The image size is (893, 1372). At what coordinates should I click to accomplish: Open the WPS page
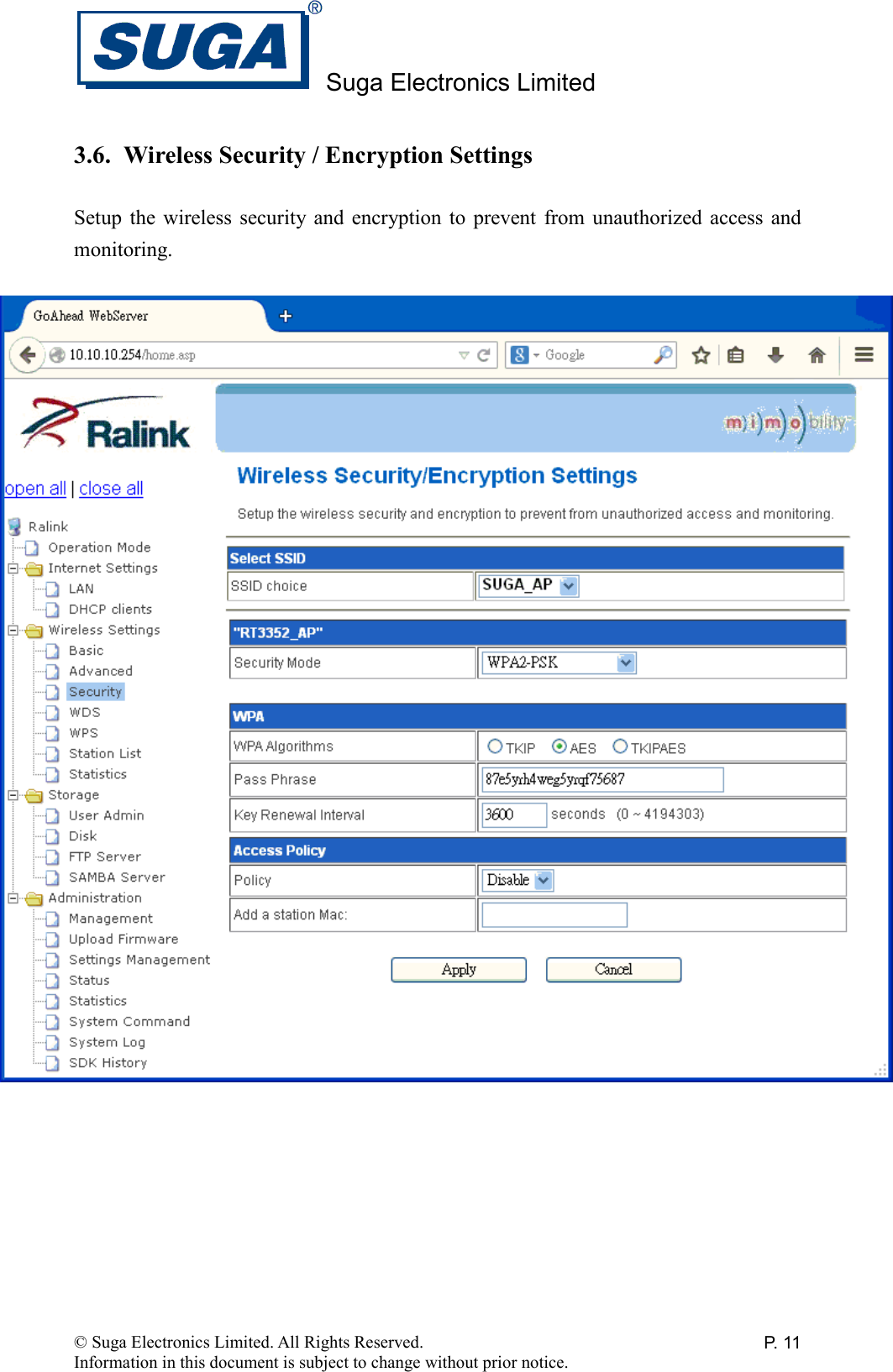pyautogui.click(x=83, y=733)
